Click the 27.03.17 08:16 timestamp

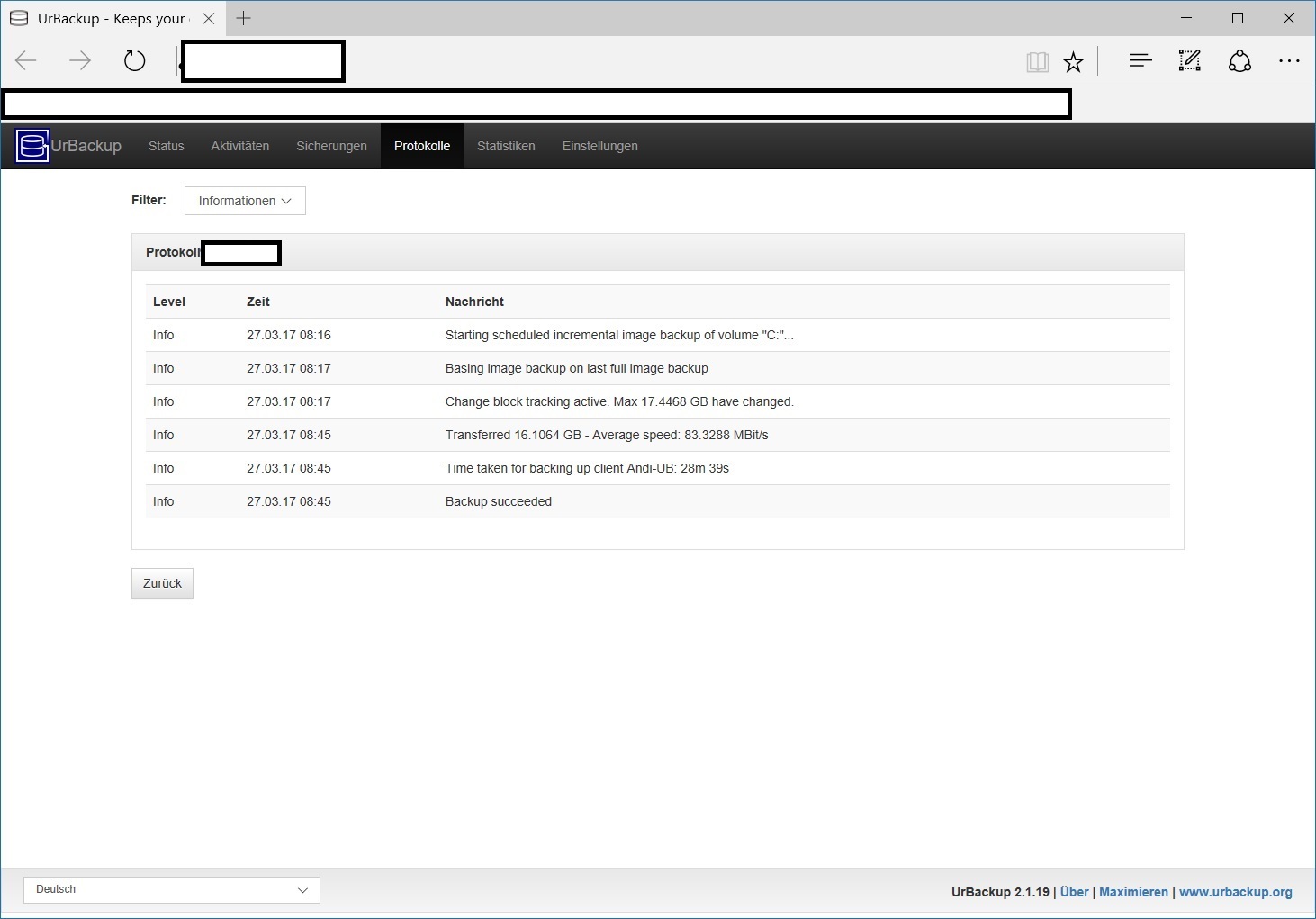coord(289,335)
